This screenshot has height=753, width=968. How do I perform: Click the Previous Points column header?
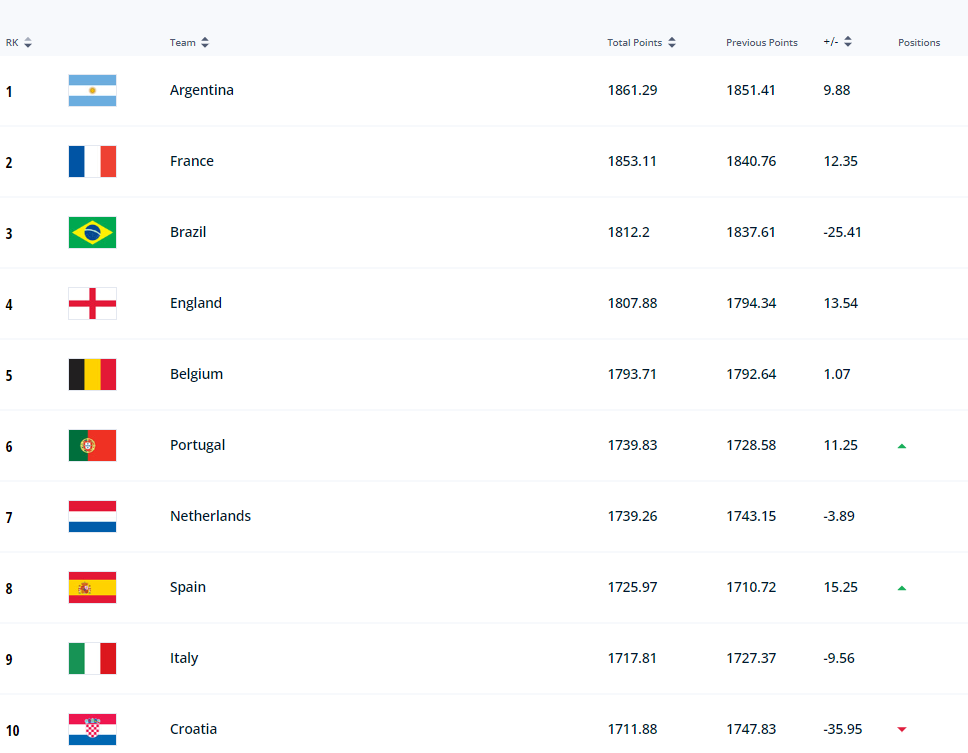click(761, 43)
